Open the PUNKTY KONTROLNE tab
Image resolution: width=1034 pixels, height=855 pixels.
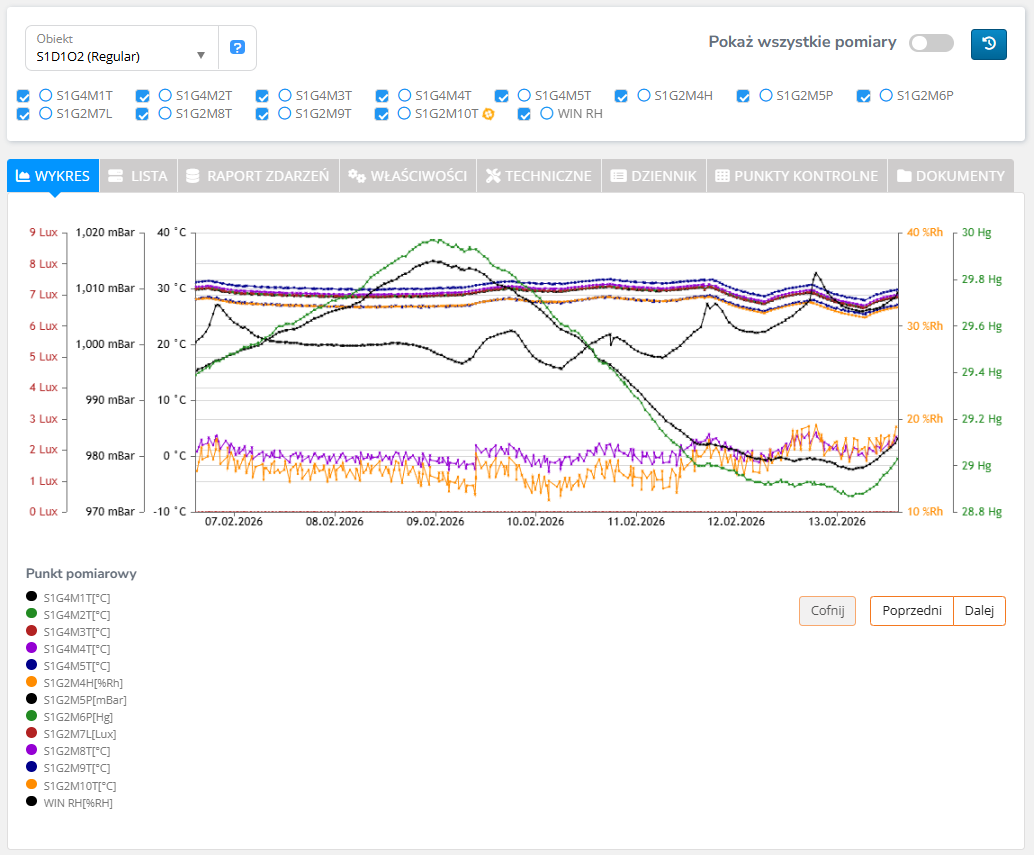[x=796, y=176]
